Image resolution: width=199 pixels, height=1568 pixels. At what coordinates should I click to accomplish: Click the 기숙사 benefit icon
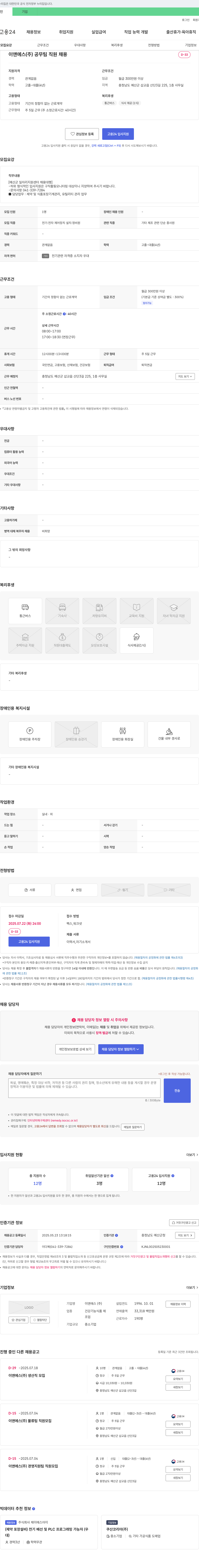tap(62, 611)
